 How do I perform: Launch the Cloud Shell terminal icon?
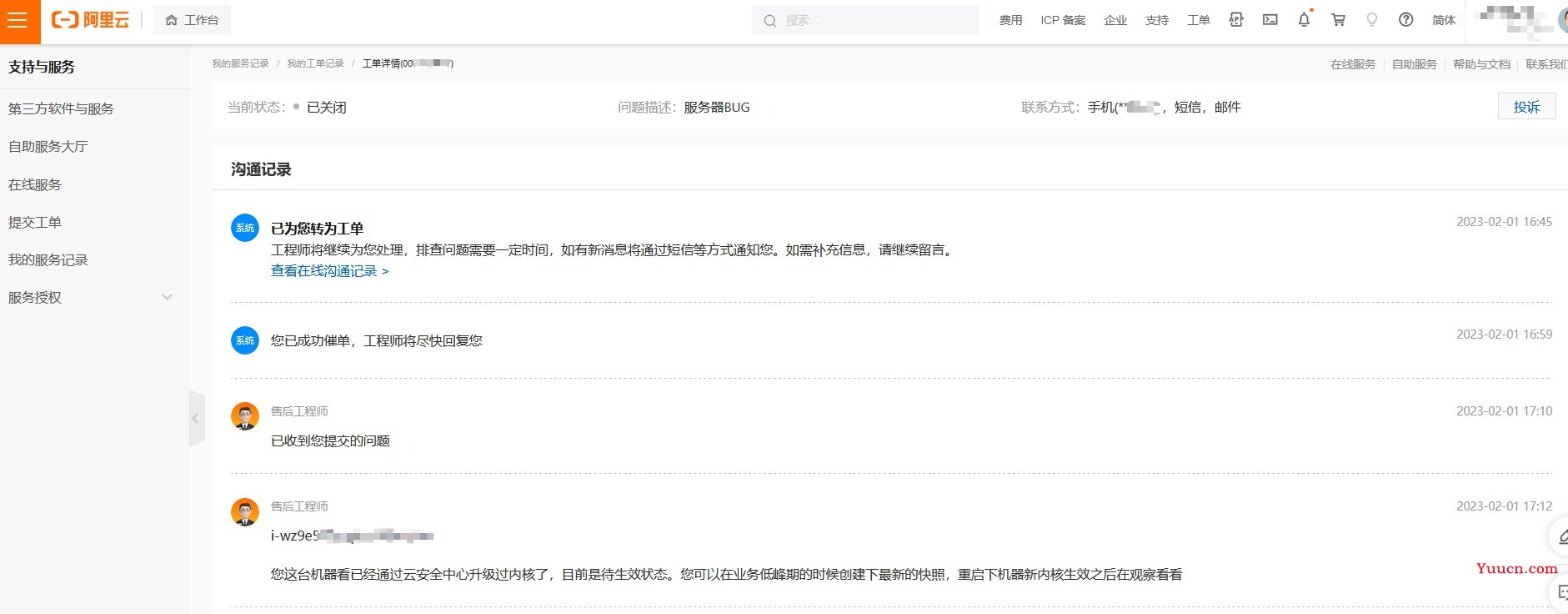(1270, 20)
